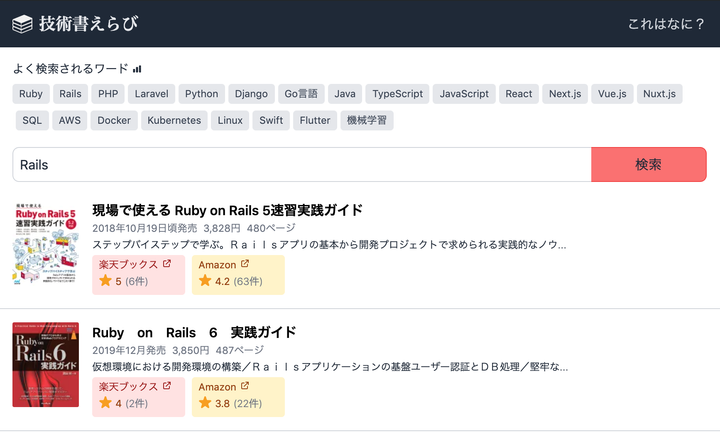Viewport: 720px width, 432px height.
Task: Select the Go言語 keyword tag
Action: coord(301,94)
